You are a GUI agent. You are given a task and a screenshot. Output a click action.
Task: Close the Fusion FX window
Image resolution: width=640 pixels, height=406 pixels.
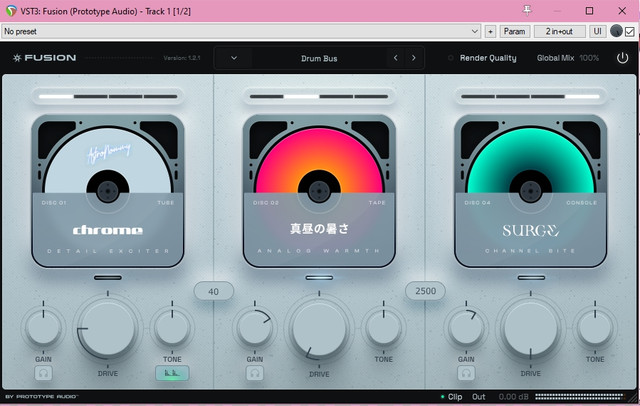(622, 11)
